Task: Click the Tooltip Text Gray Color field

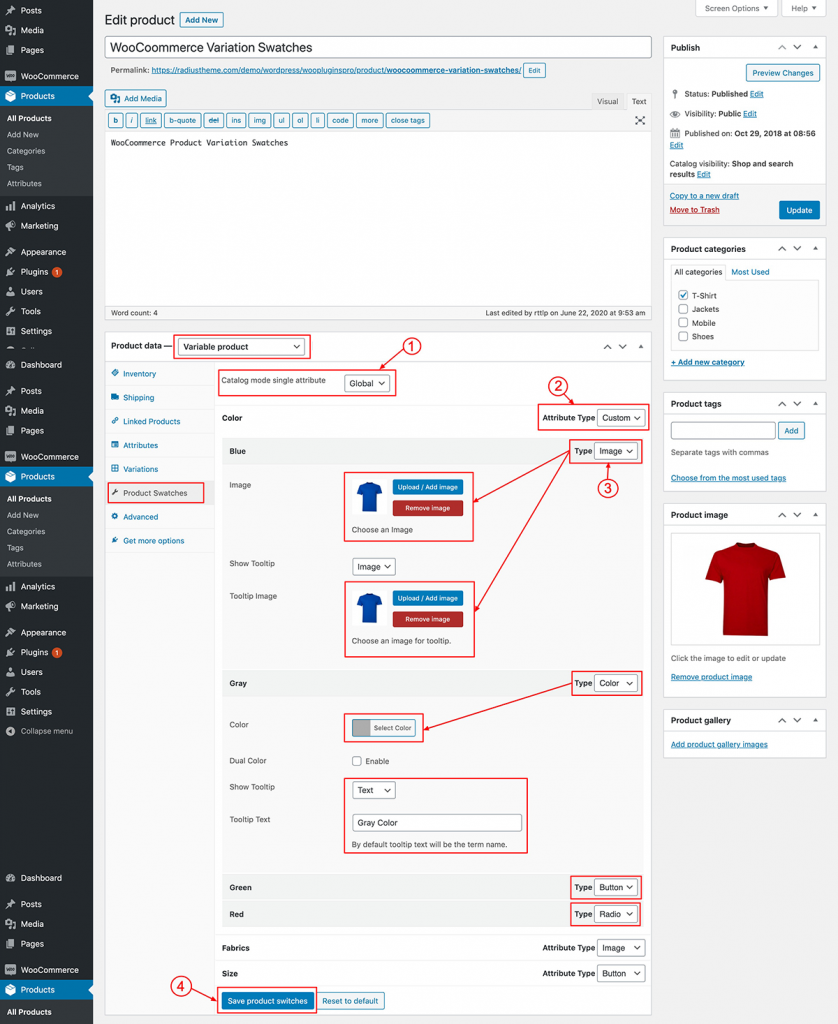Action: (x=436, y=823)
